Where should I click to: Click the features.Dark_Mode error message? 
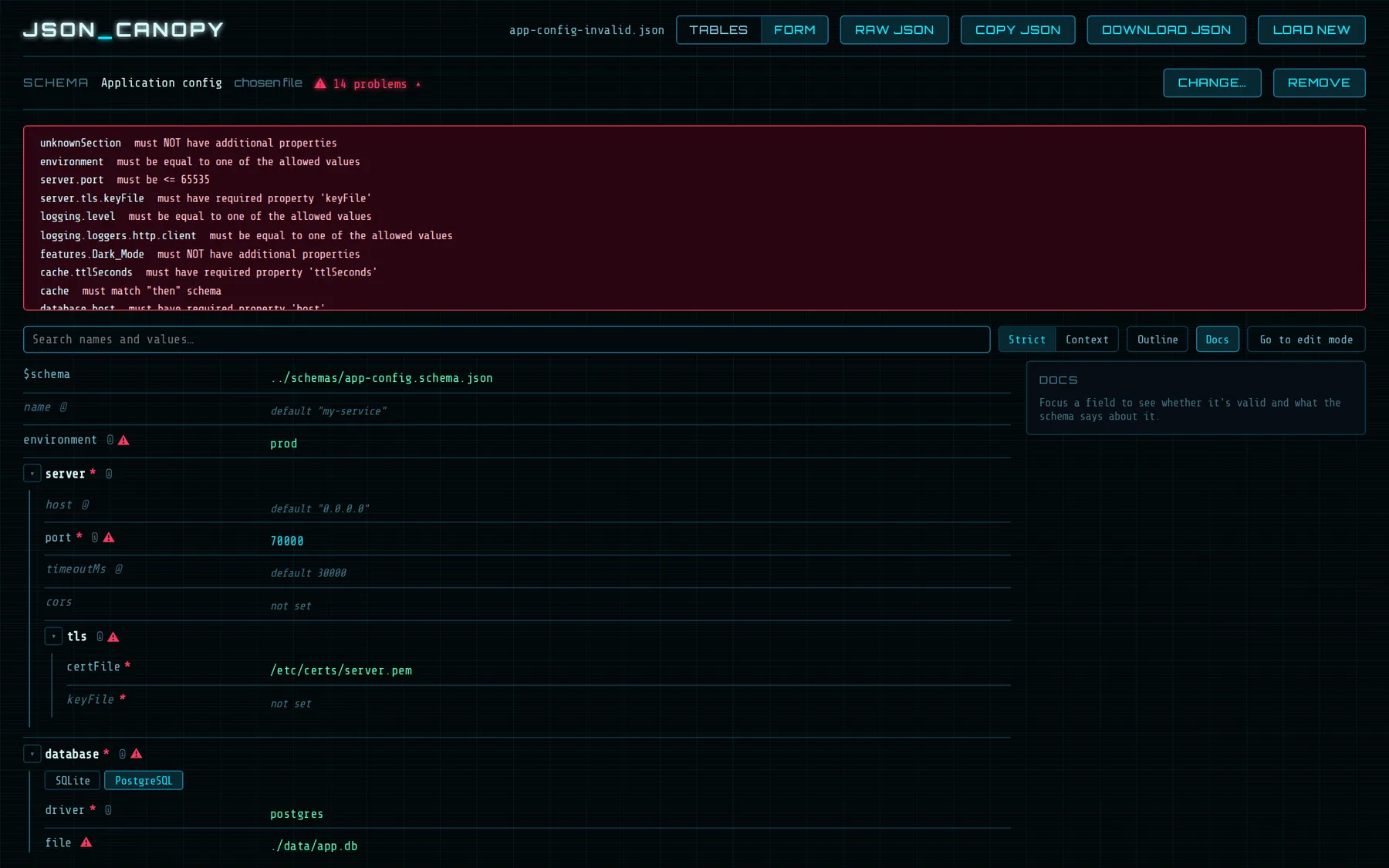click(259, 254)
